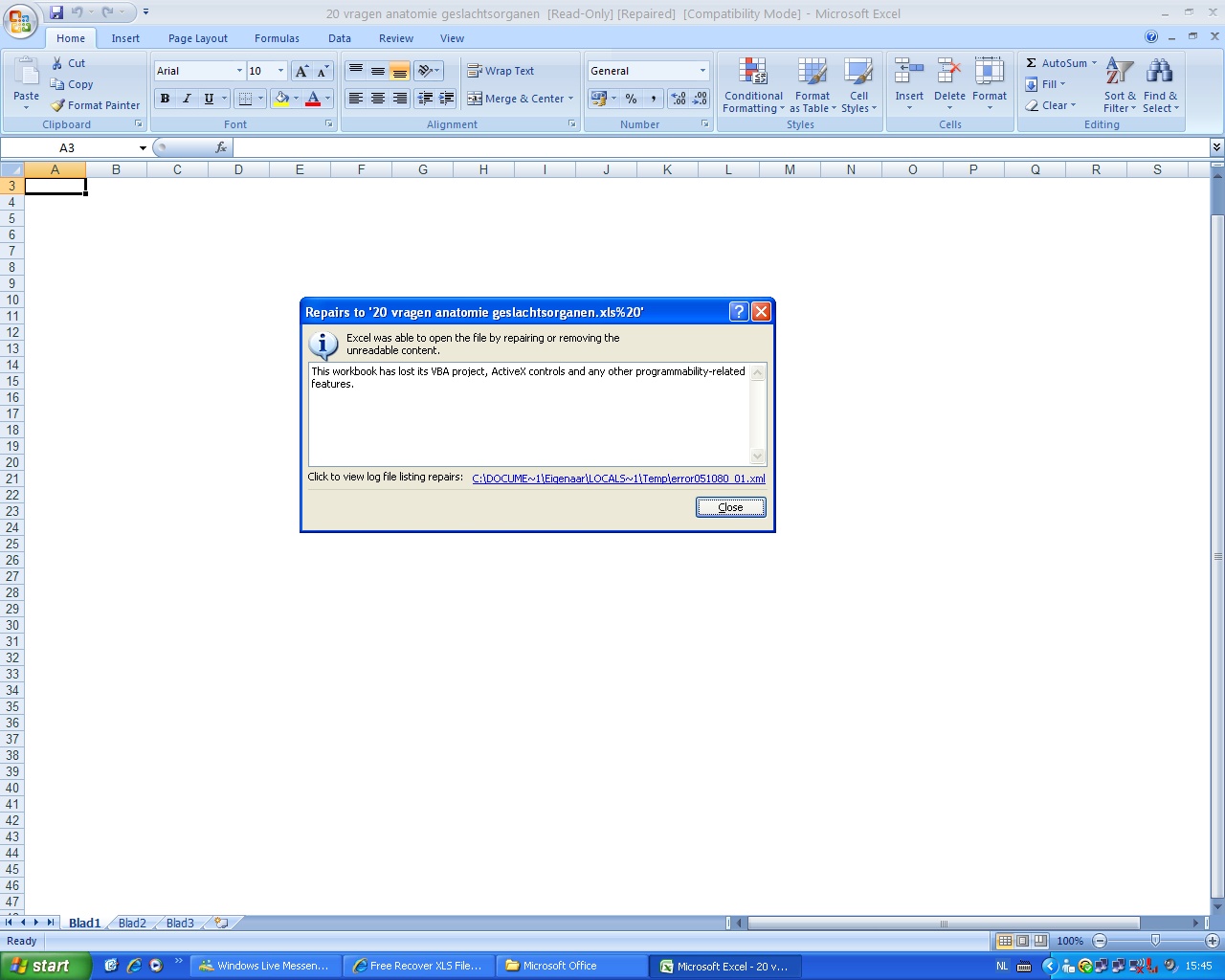The height and width of the screenshot is (980, 1225).
Task: Decrease font size with Shrink Font
Action: tap(323, 71)
